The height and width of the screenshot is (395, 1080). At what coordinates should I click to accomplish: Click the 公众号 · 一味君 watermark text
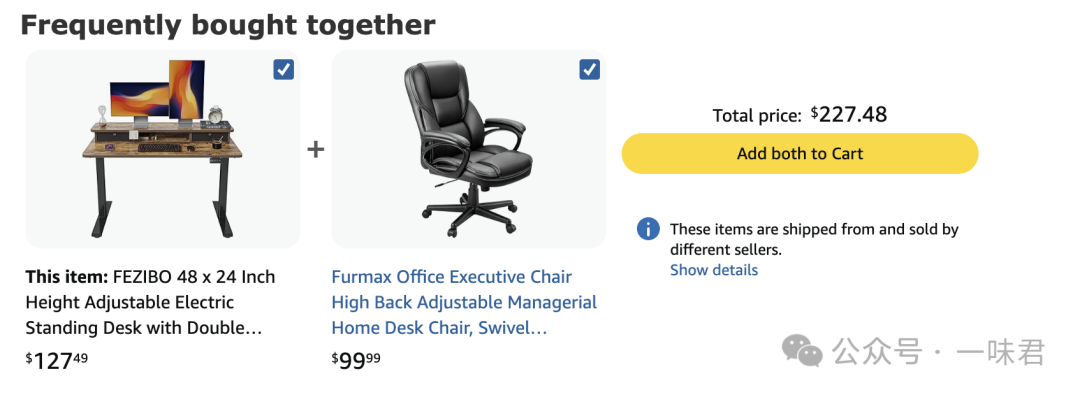pos(938,352)
